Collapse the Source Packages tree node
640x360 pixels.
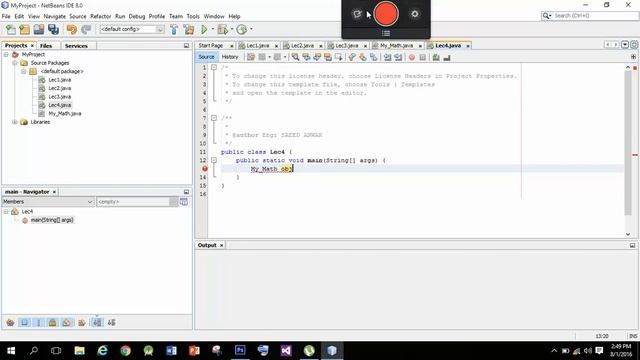(x=15, y=63)
